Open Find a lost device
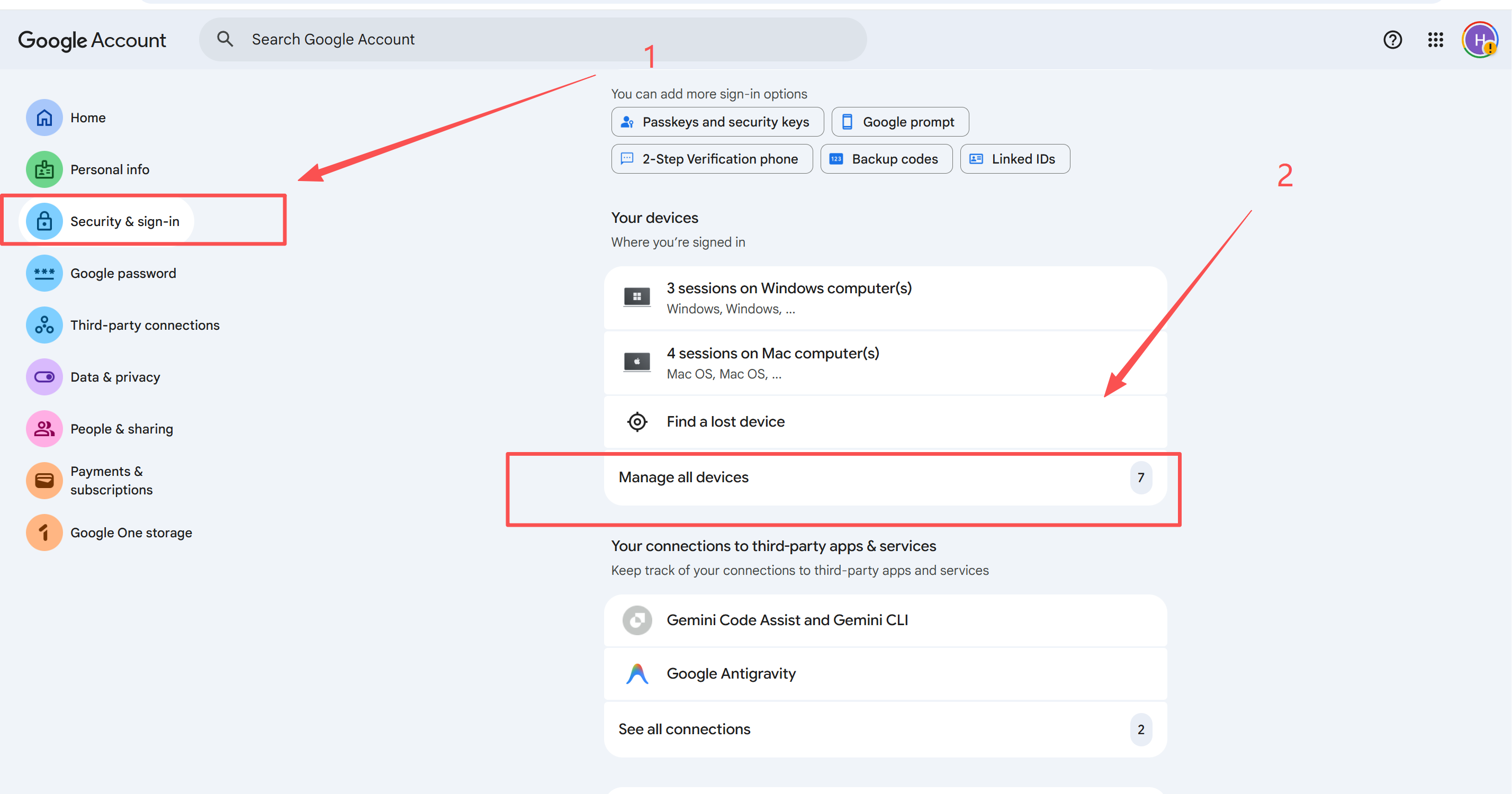 pyautogui.click(x=885, y=422)
